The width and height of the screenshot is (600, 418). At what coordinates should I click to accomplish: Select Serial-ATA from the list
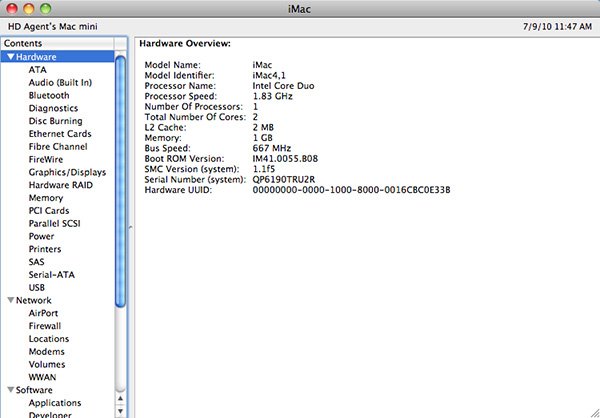click(x=52, y=274)
